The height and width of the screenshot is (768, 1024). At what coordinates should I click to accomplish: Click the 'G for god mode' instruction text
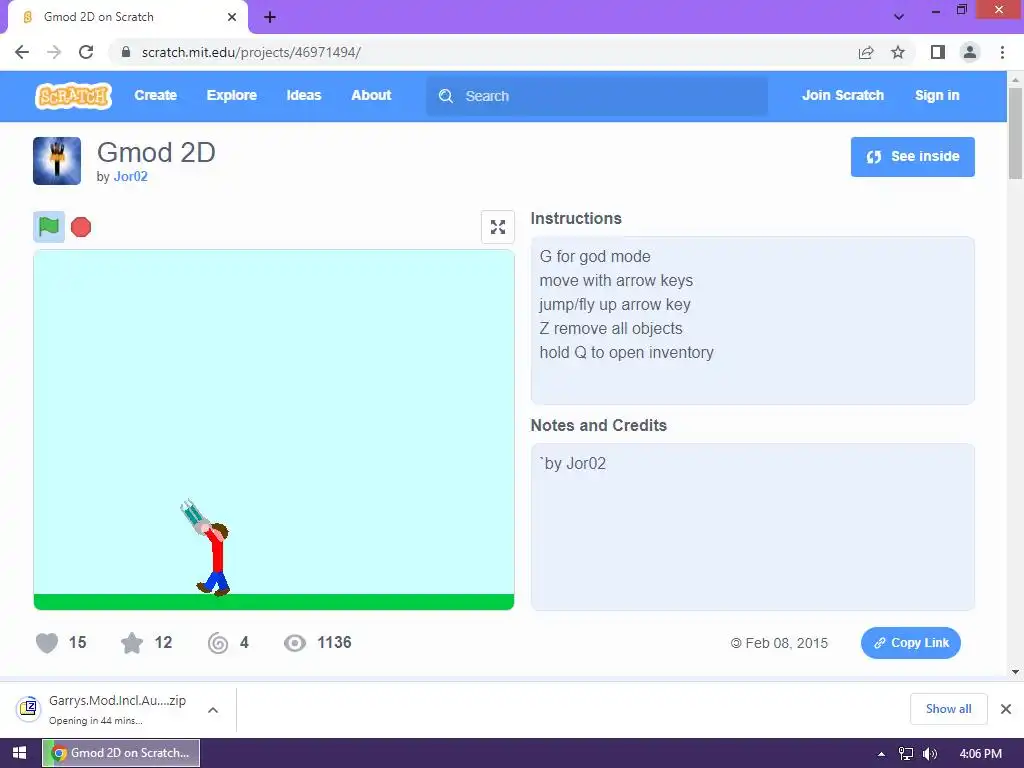pyautogui.click(x=595, y=257)
